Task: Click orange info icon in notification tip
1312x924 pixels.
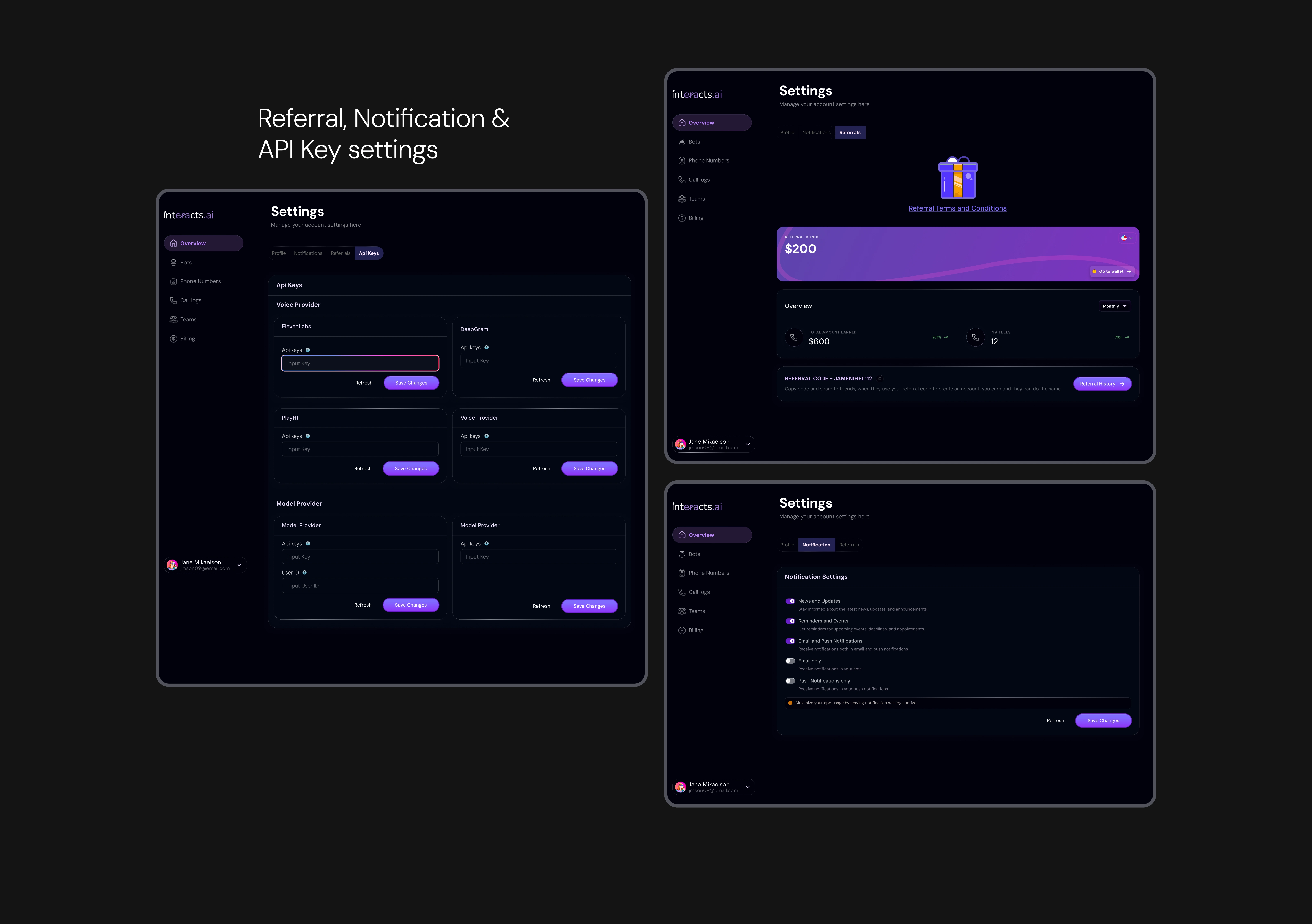Action: point(790,703)
